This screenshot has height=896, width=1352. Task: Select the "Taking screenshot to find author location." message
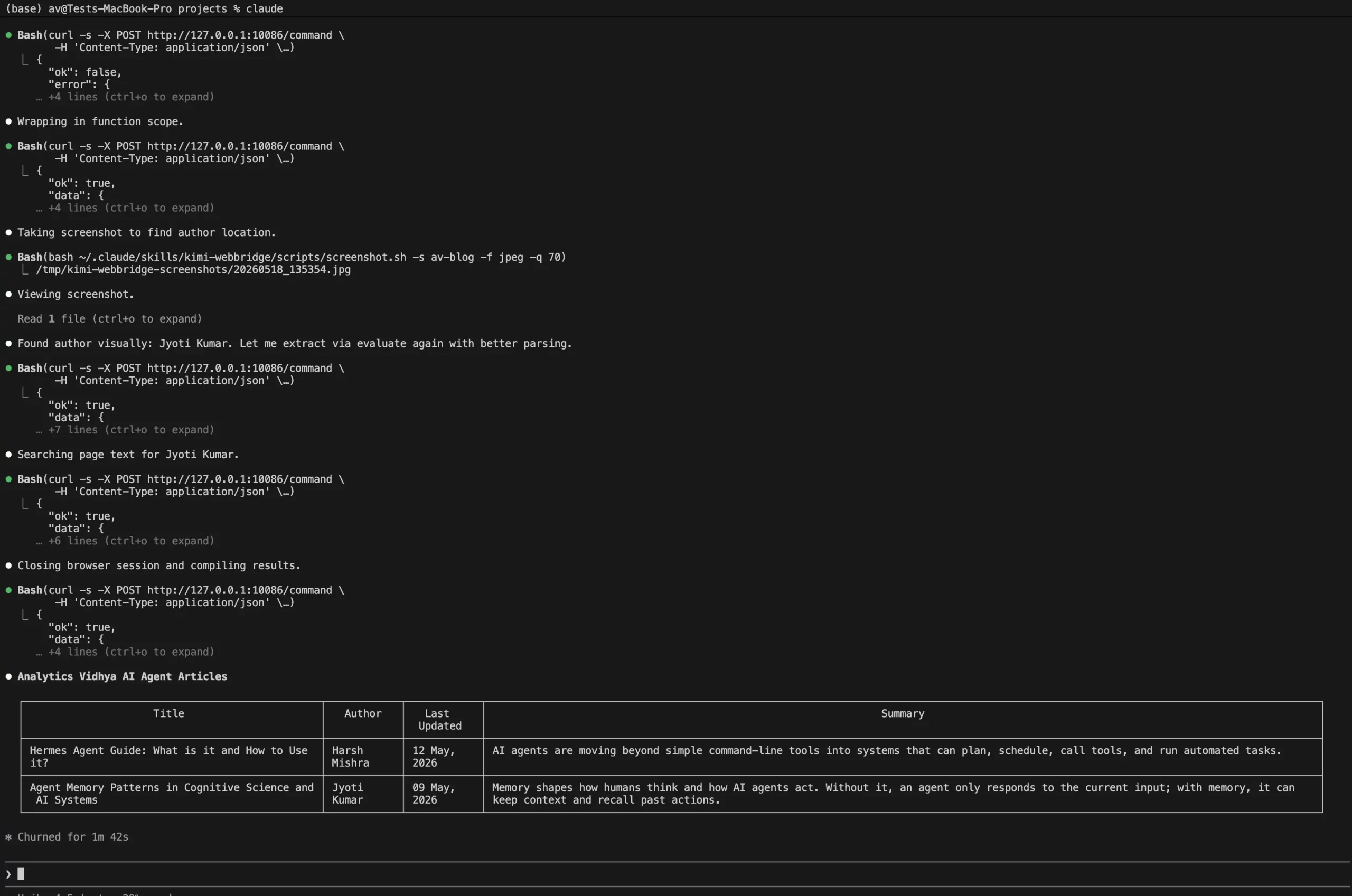[x=147, y=232]
